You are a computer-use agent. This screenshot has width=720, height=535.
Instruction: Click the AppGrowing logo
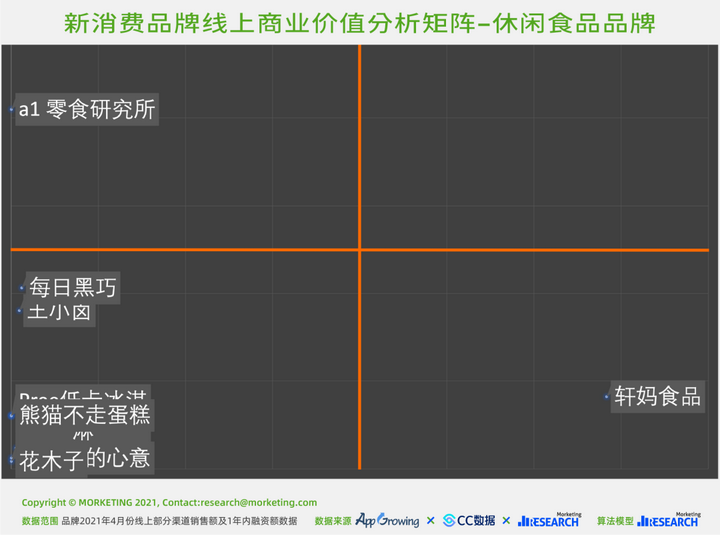387,520
